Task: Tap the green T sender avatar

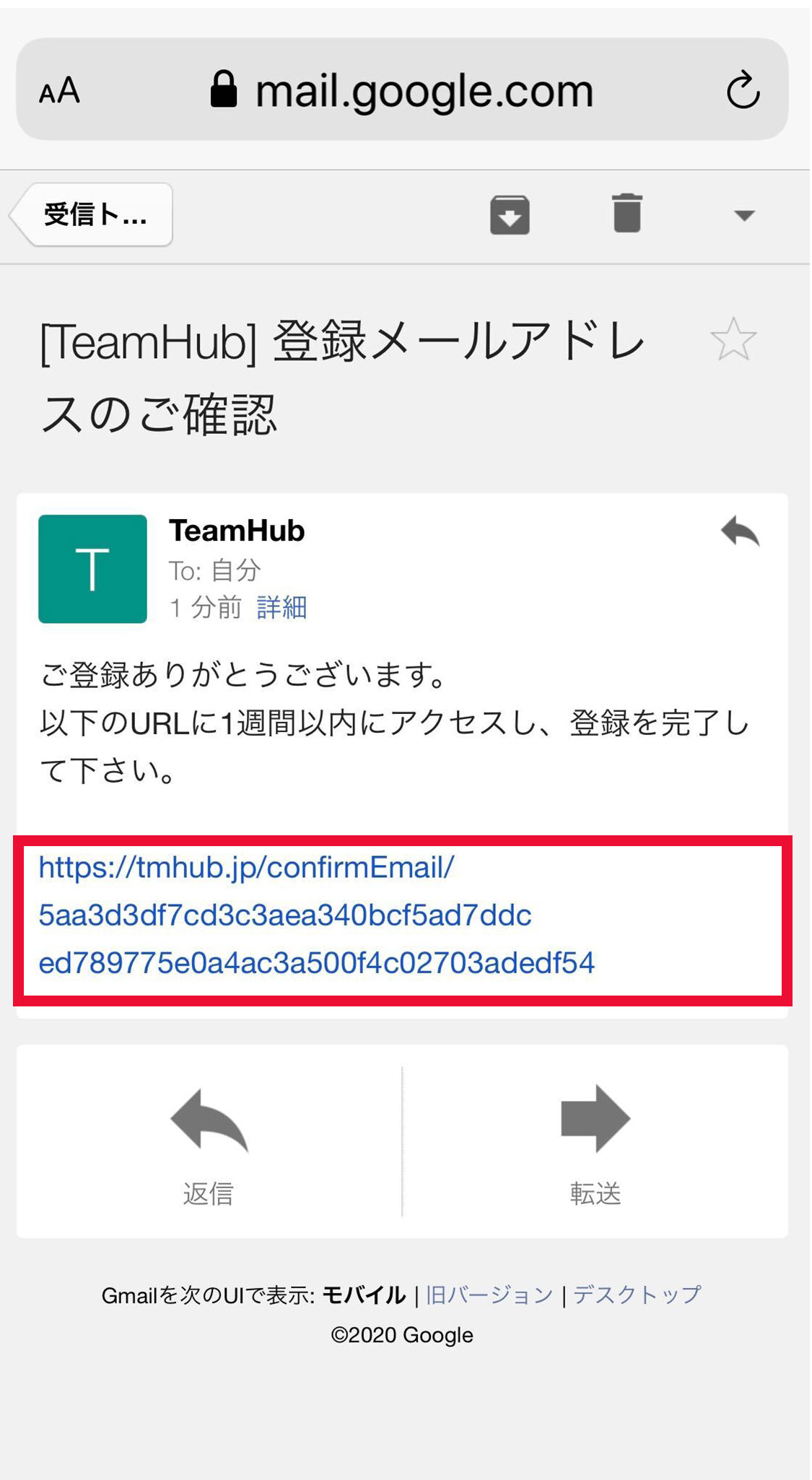Action: pyautogui.click(x=92, y=569)
